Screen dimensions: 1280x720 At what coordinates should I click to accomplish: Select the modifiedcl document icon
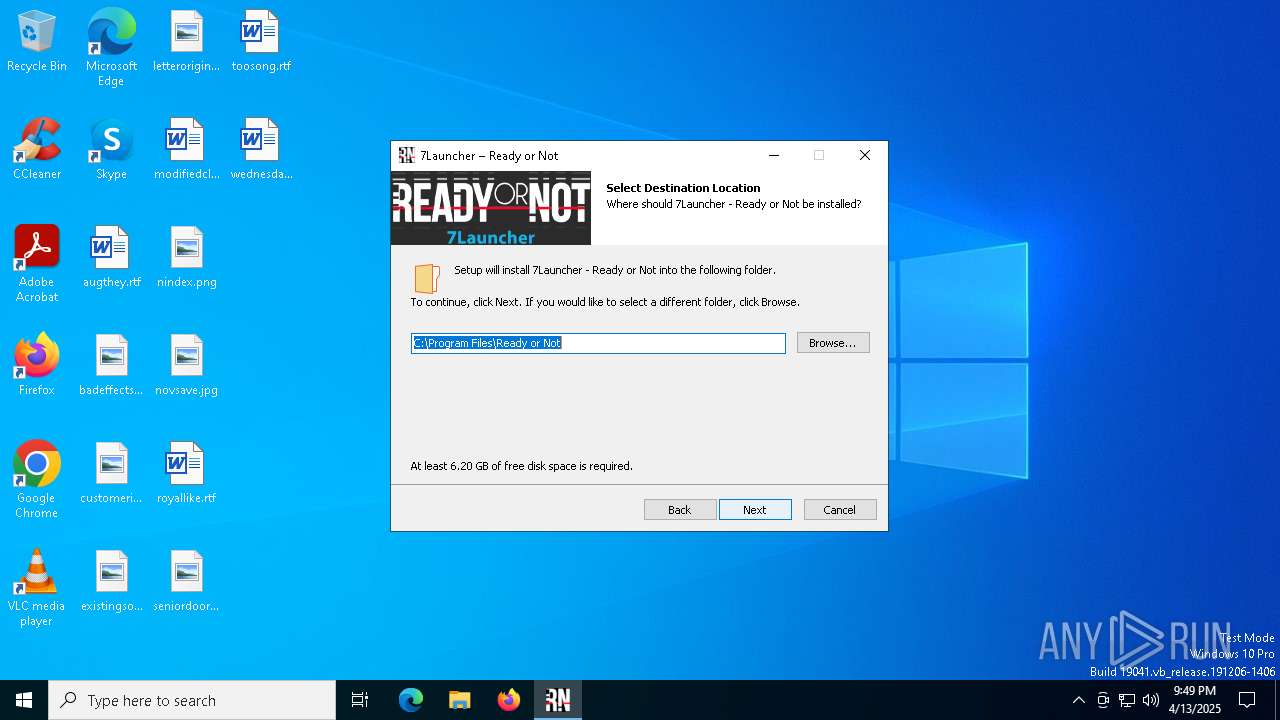click(186, 150)
